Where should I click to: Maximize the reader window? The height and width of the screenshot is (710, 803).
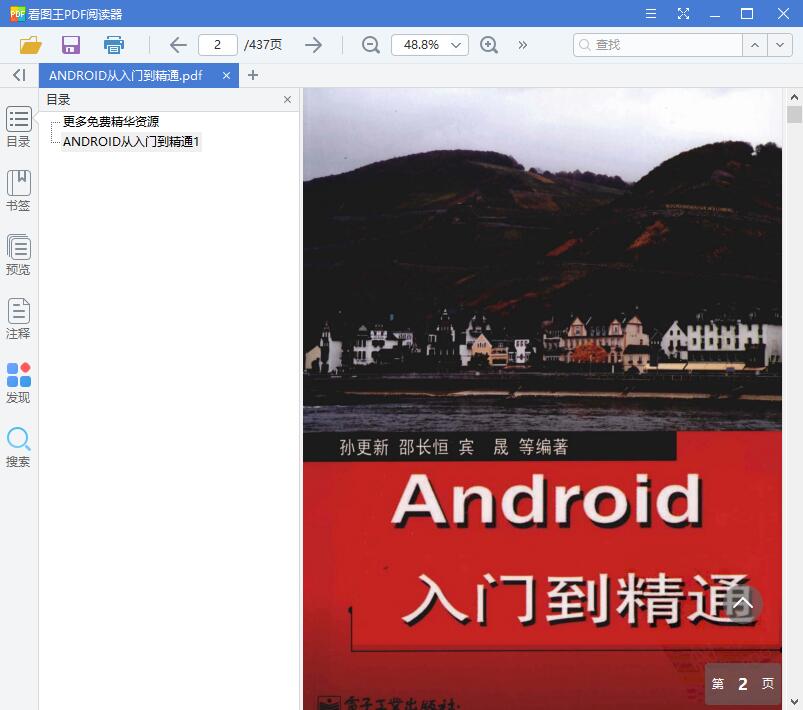point(747,14)
